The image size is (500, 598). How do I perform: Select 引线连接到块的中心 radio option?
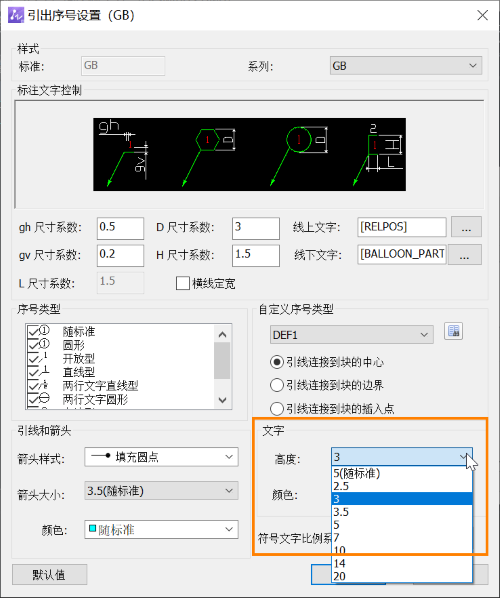277,362
